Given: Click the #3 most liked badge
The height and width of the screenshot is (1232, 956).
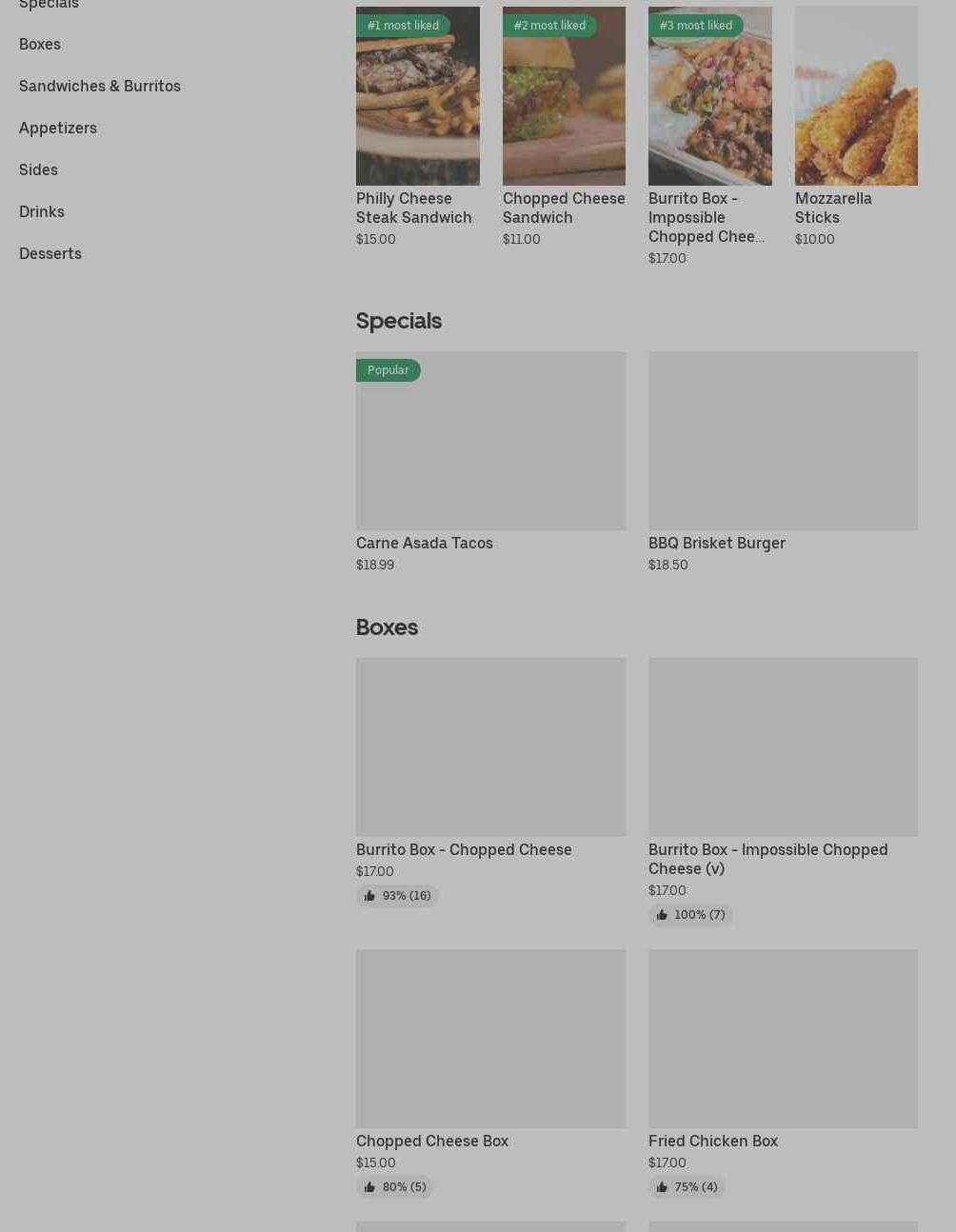Looking at the screenshot, I should (x=696, y=26).
